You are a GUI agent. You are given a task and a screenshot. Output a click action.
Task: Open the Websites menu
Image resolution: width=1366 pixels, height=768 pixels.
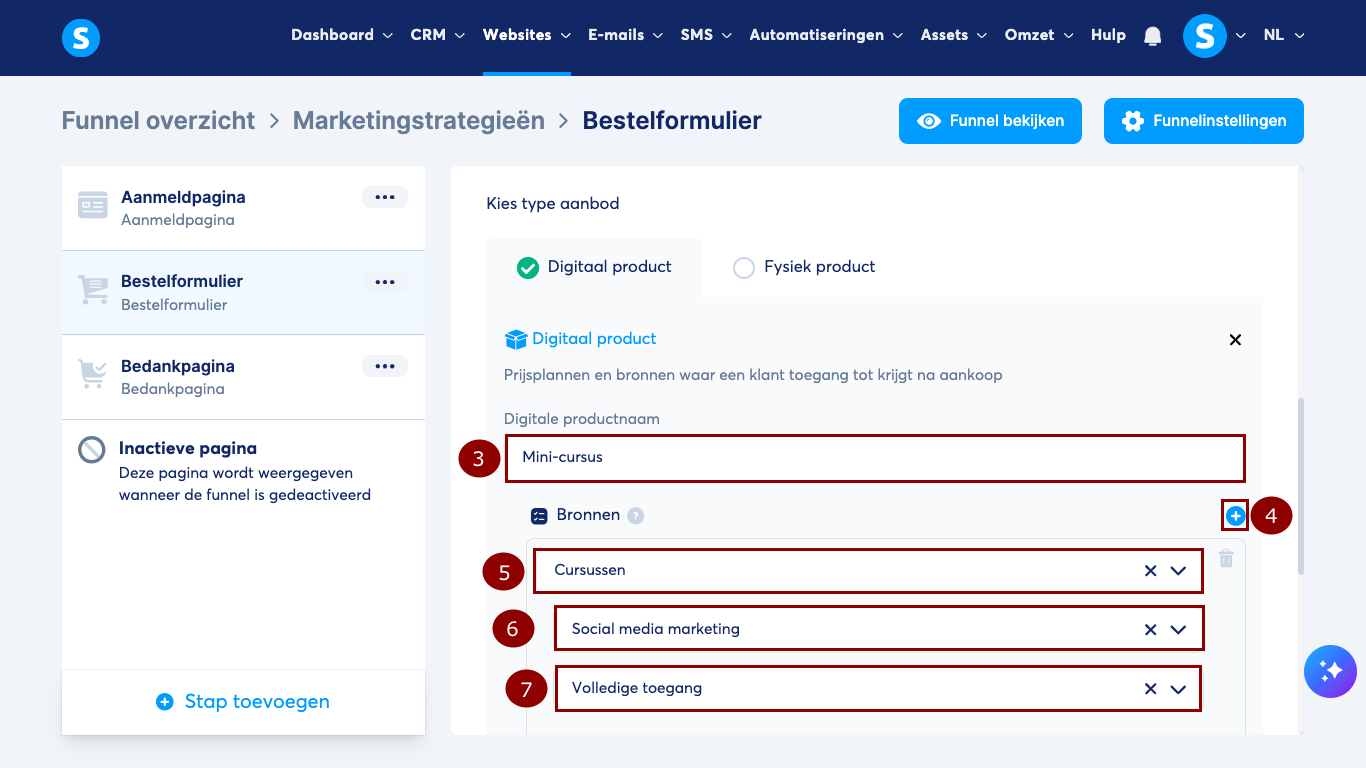pos(527,35)
